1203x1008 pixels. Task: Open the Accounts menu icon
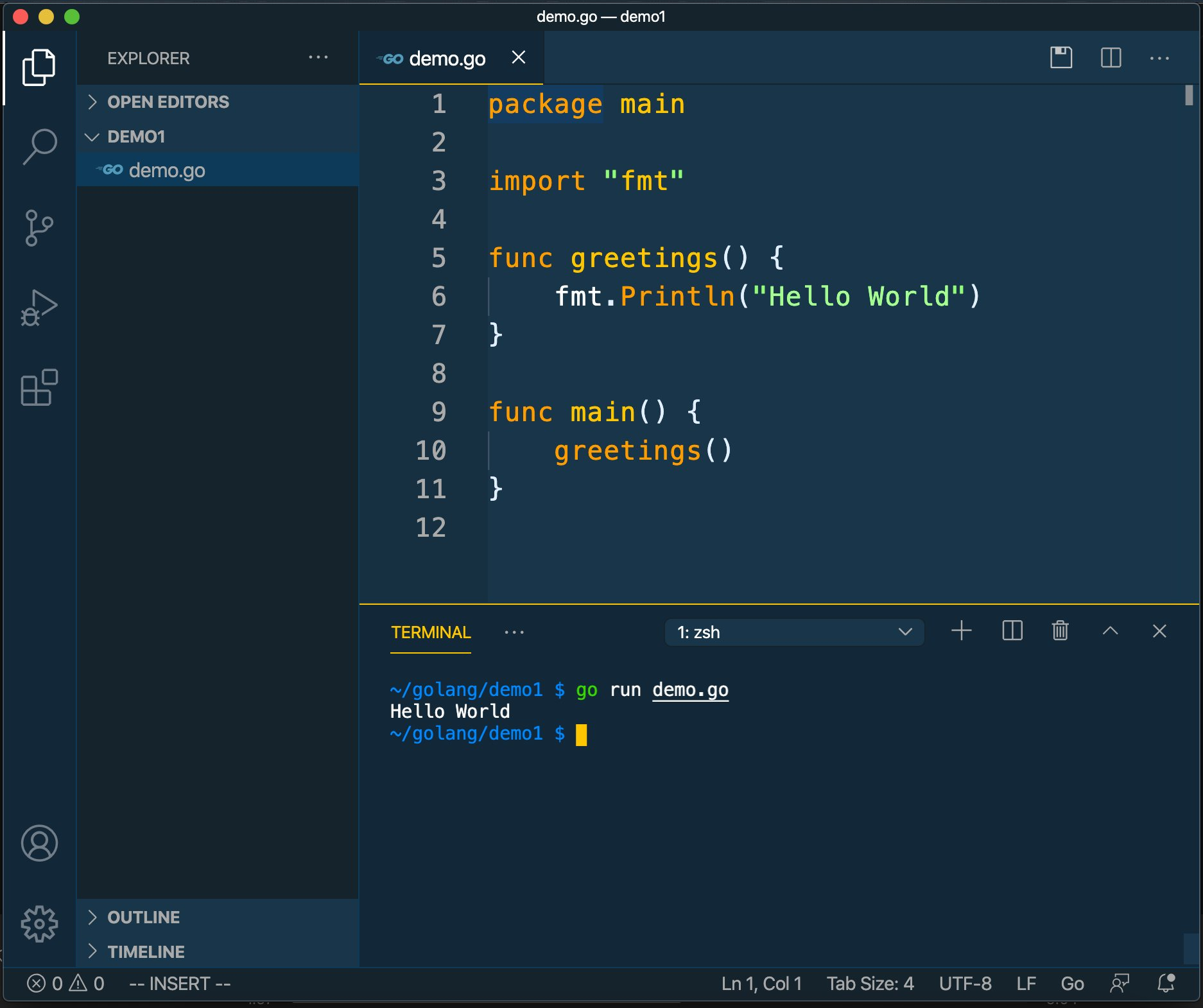pos(39,843)
